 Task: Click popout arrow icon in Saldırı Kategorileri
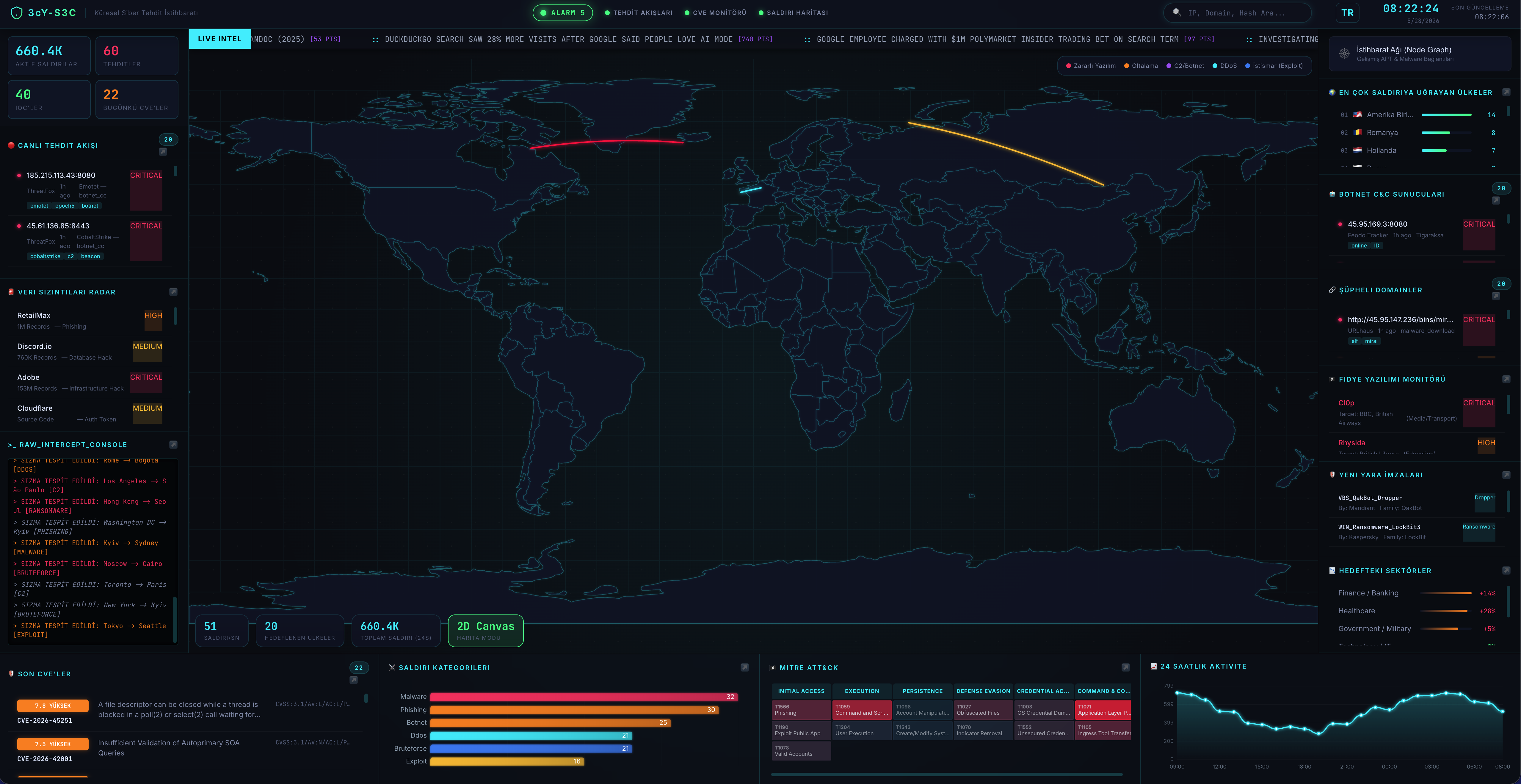[744, 667]
